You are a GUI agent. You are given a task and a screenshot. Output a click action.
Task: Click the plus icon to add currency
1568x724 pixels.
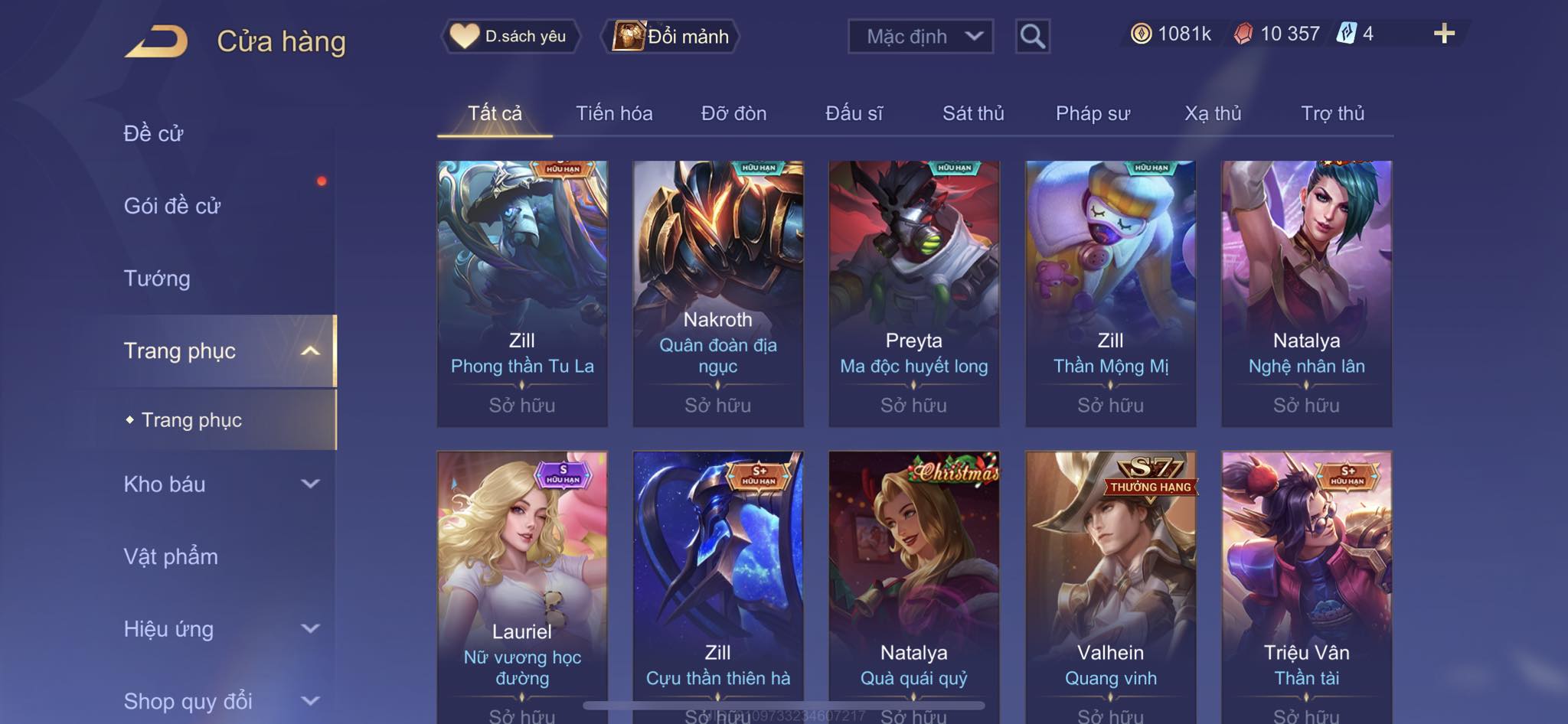click(x=1444, y=34)
